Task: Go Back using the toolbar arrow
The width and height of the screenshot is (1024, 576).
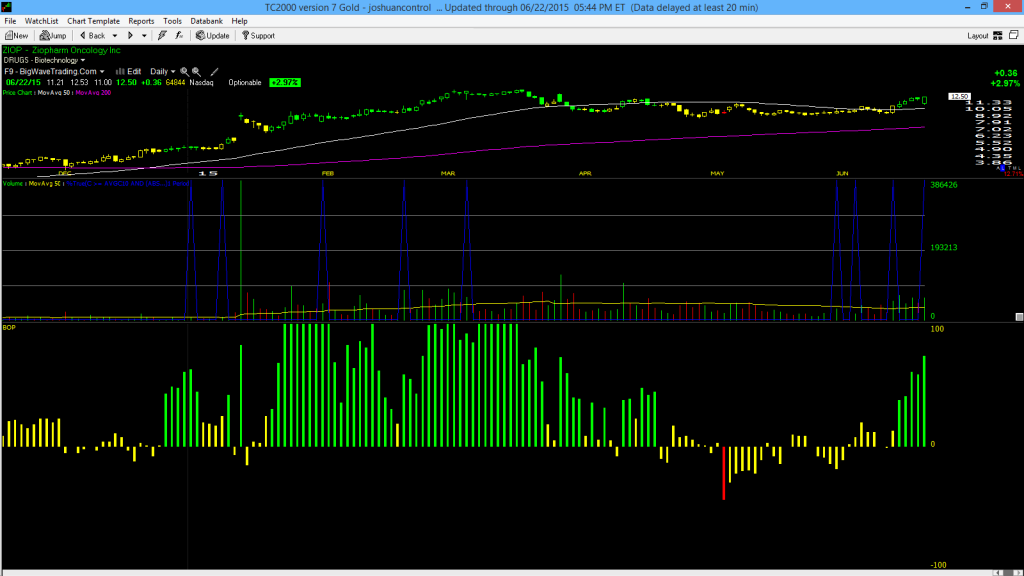Action: tap(92, 36)
